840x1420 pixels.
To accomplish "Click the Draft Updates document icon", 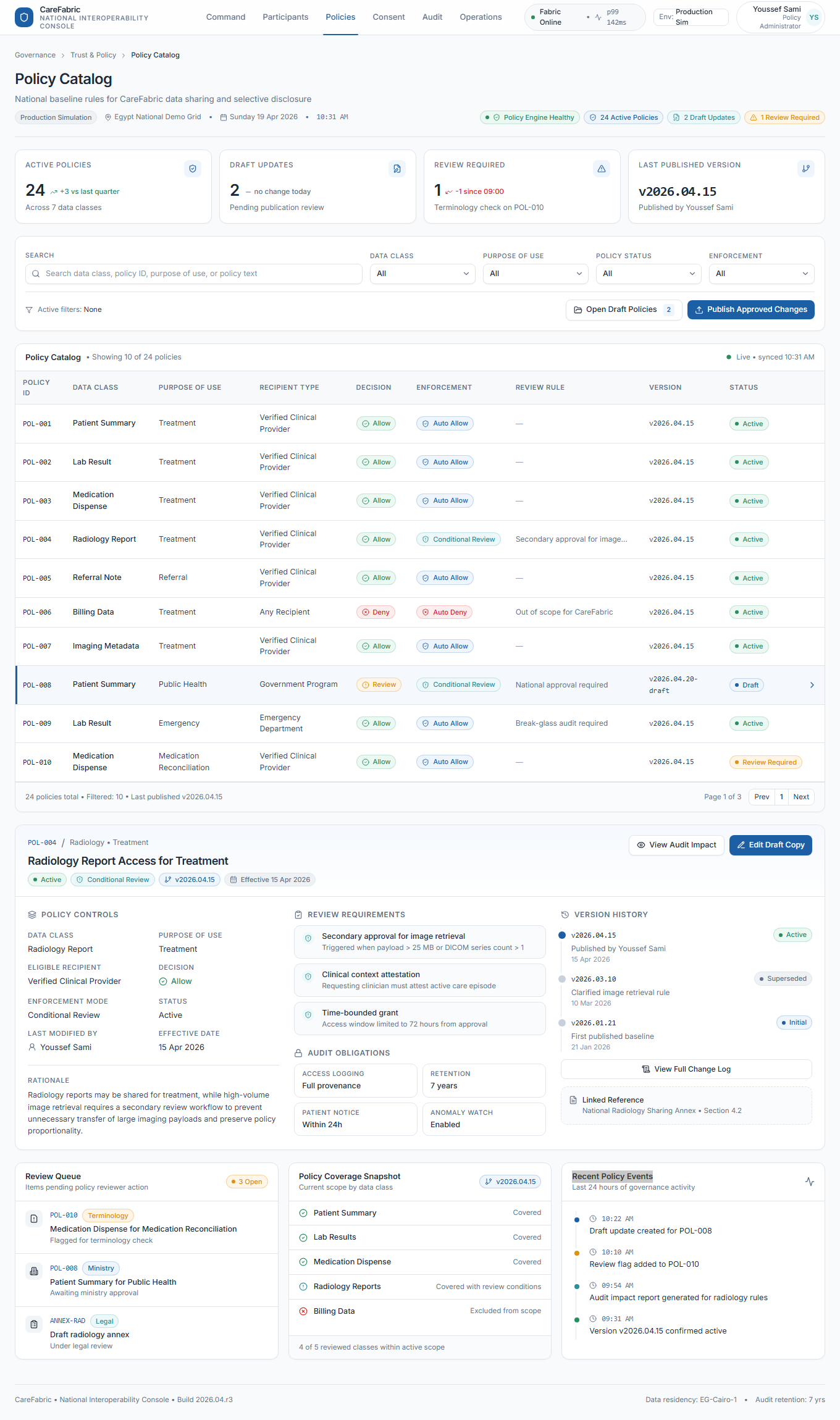I will click(397, 169).
